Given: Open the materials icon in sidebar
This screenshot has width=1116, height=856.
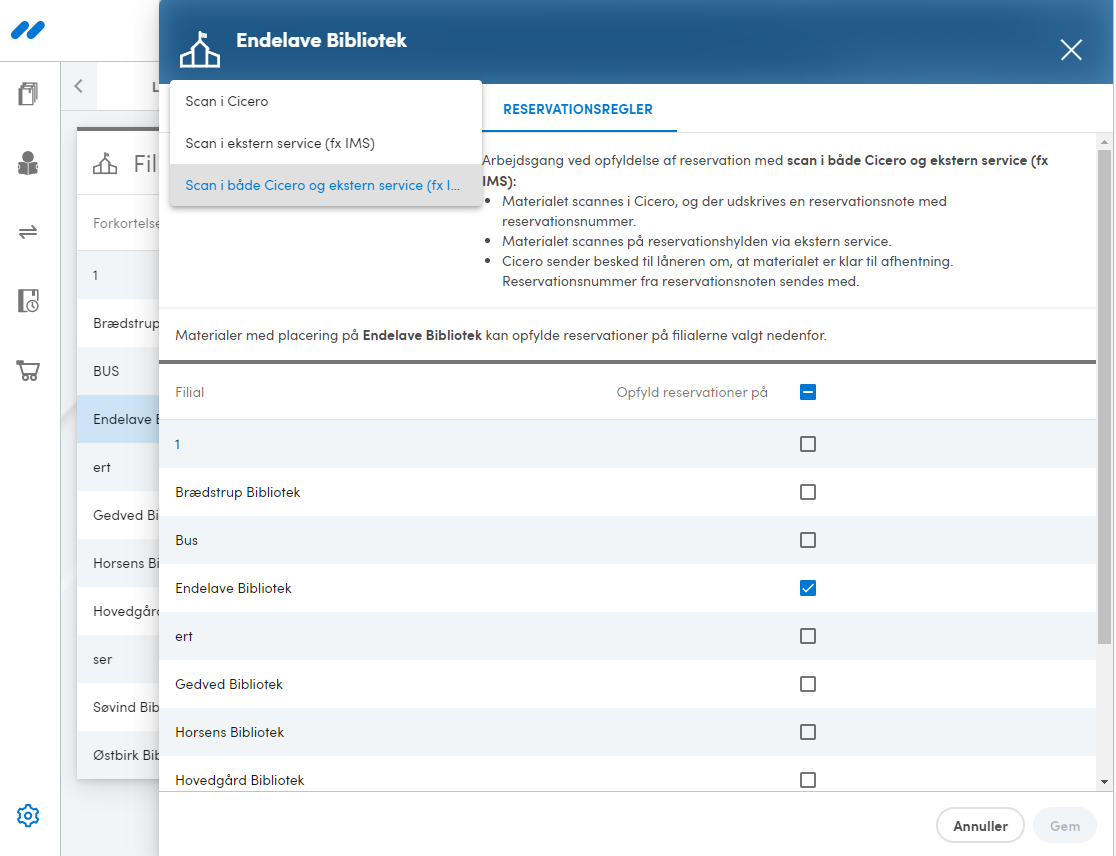Looking at the screenshot, I should [x=28, y=94].
